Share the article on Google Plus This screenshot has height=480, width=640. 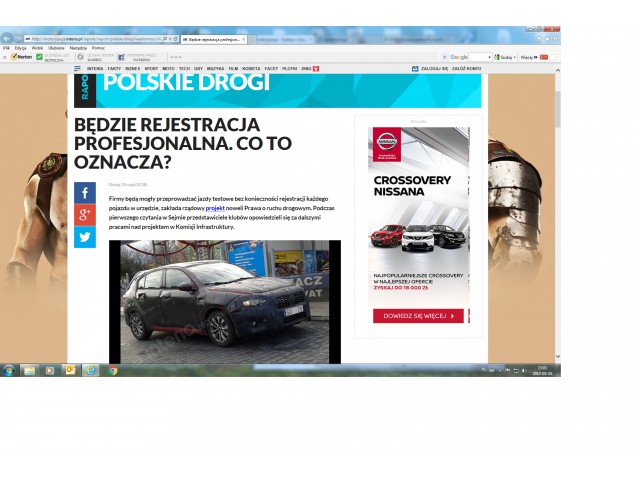(x=85, y=215)
